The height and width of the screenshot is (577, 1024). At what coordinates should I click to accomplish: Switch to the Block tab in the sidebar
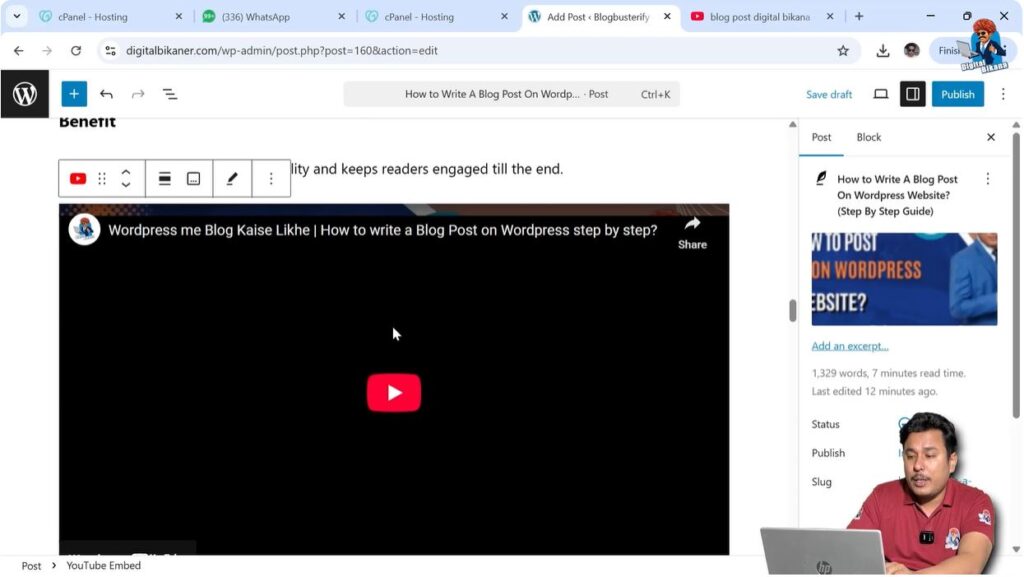[x=868, y=137]
